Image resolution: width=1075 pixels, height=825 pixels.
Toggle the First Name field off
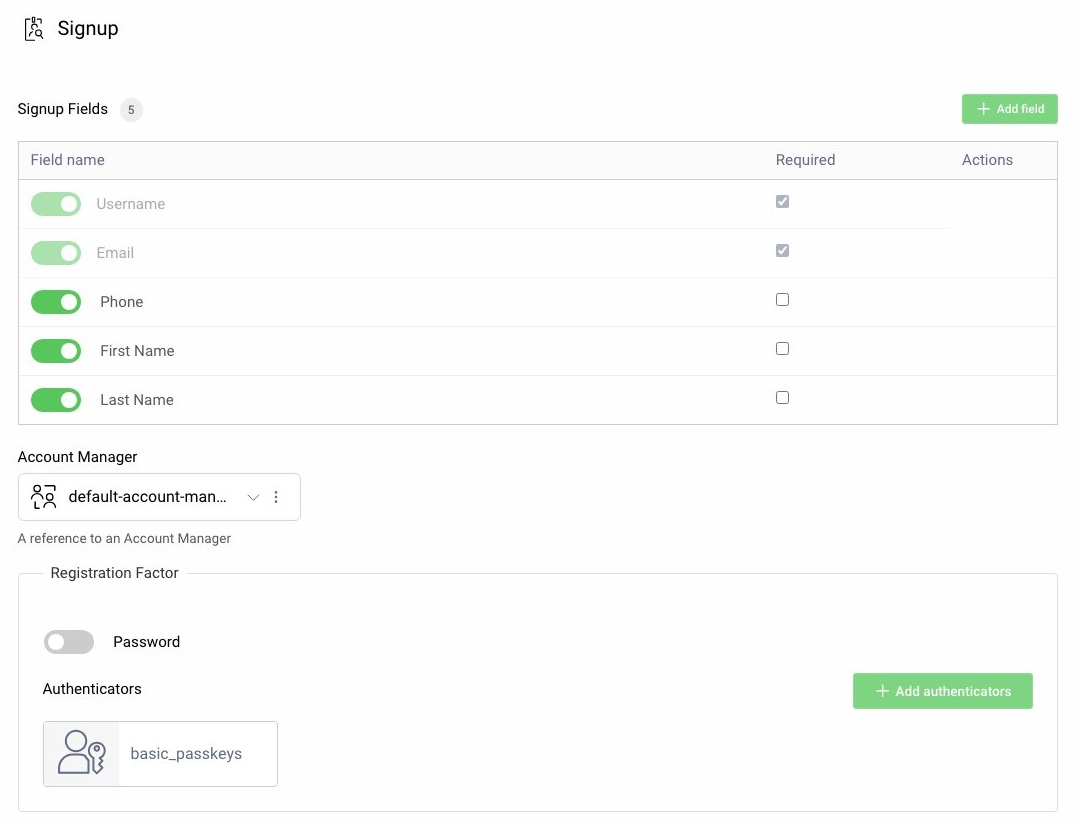click(x=56, y=350)
